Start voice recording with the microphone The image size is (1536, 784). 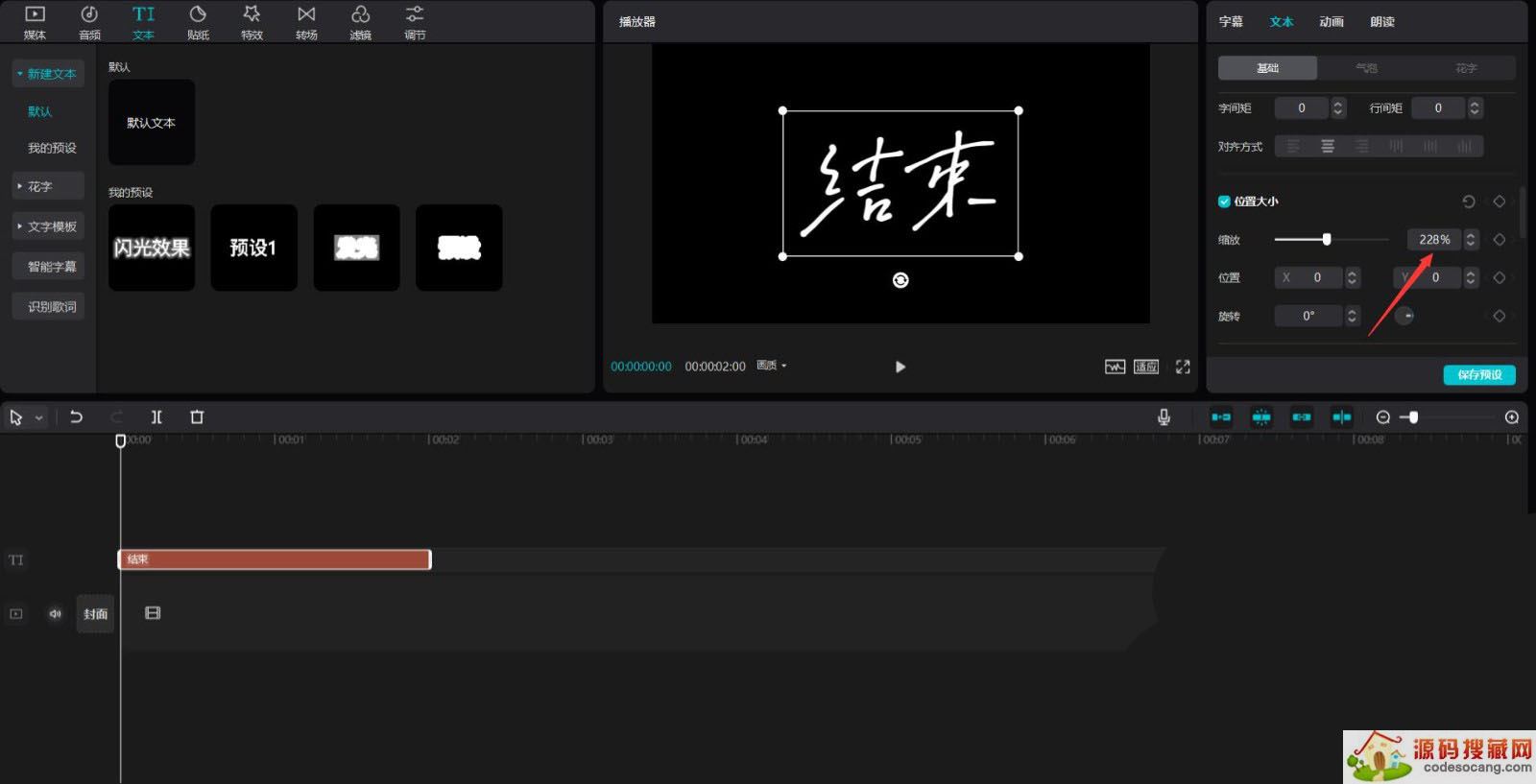[1164, 417]
